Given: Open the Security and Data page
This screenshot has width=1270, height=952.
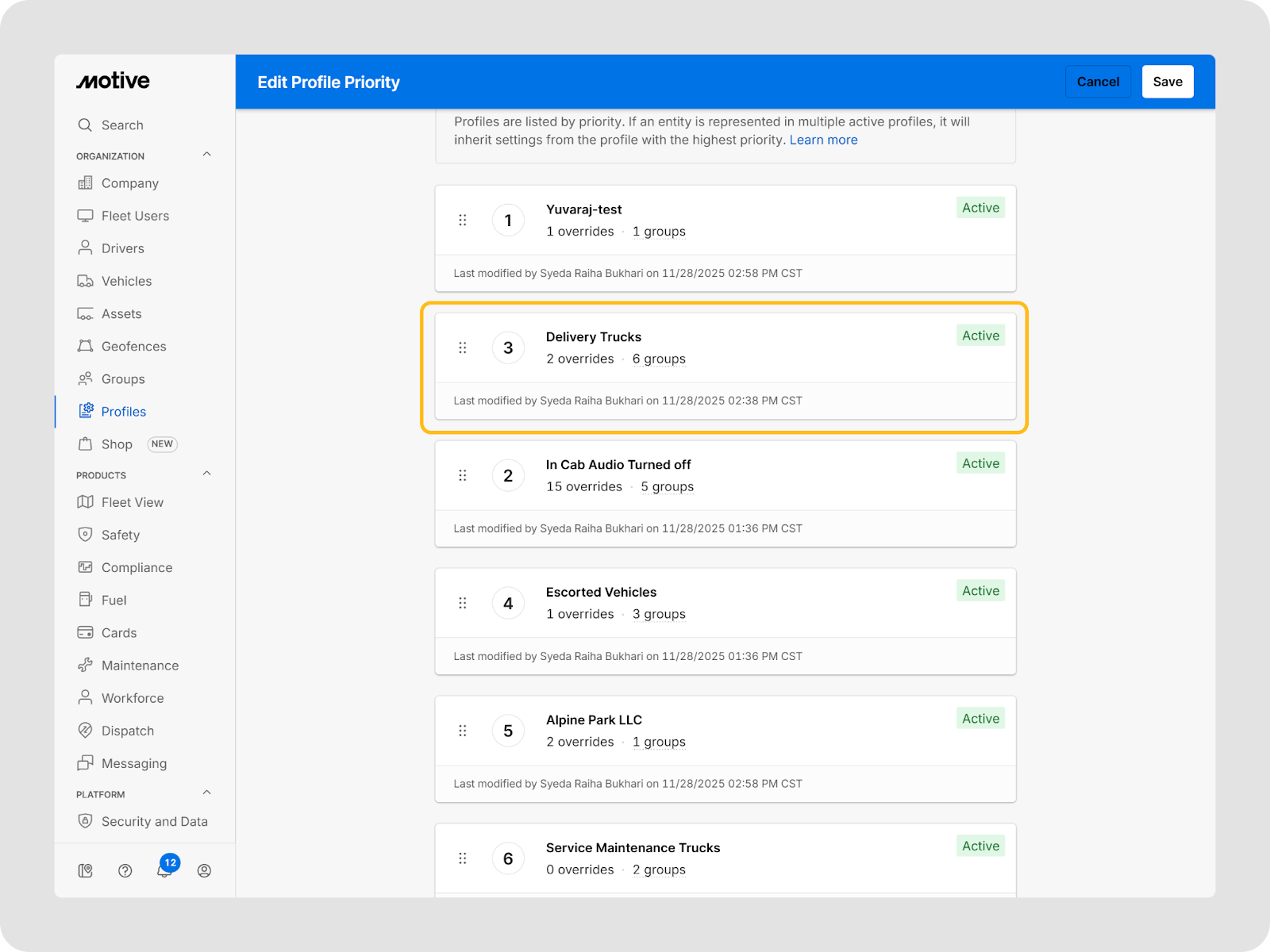Looking at the screenshot, I should pyautogui.click(x=154, y=821).
